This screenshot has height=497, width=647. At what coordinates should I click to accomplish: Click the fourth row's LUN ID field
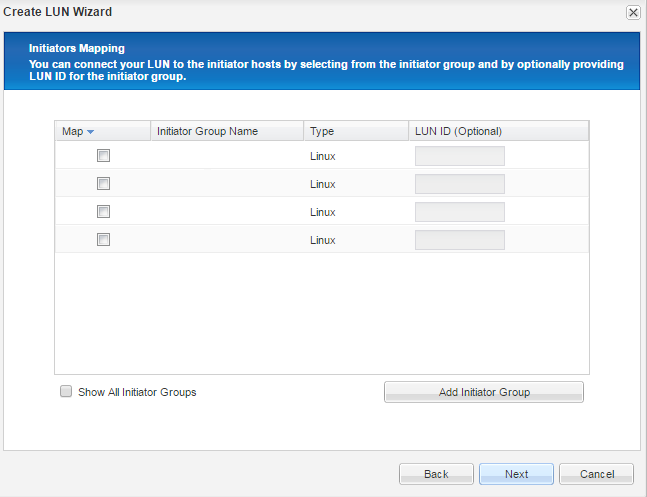[459, 240]
